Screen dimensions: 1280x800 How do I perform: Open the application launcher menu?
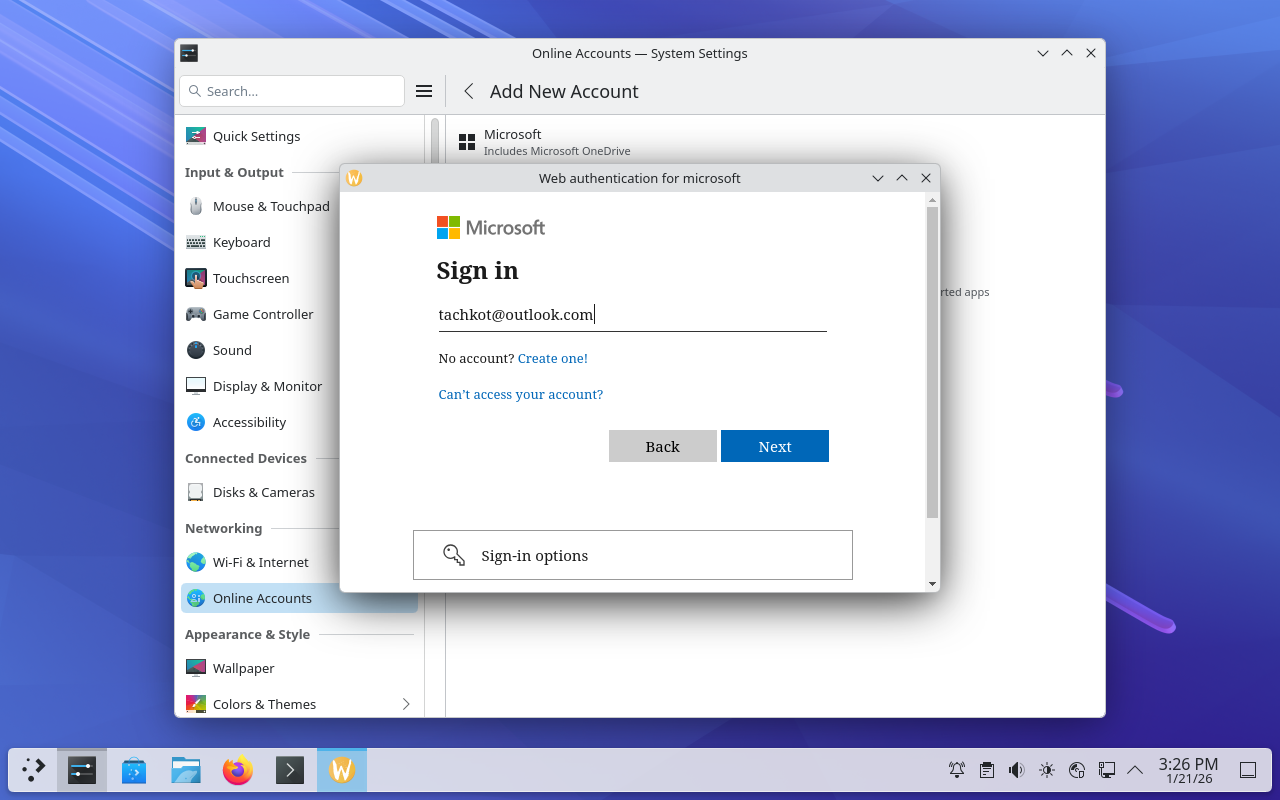coord(34,770)
